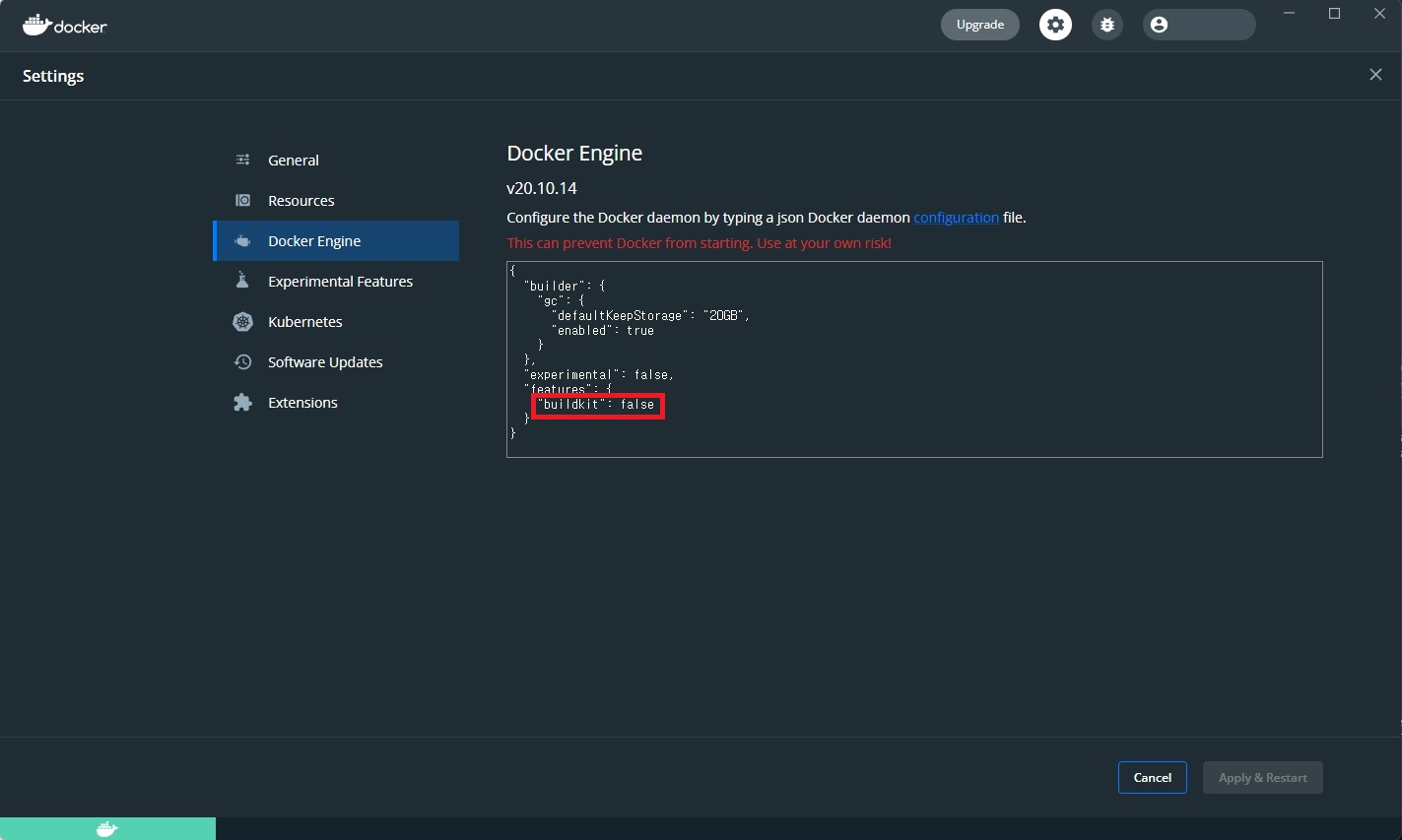1402x840 pixels.
Task: Click the "defaultKeepStorage": "20GB" line
Action: pos(651,316)
